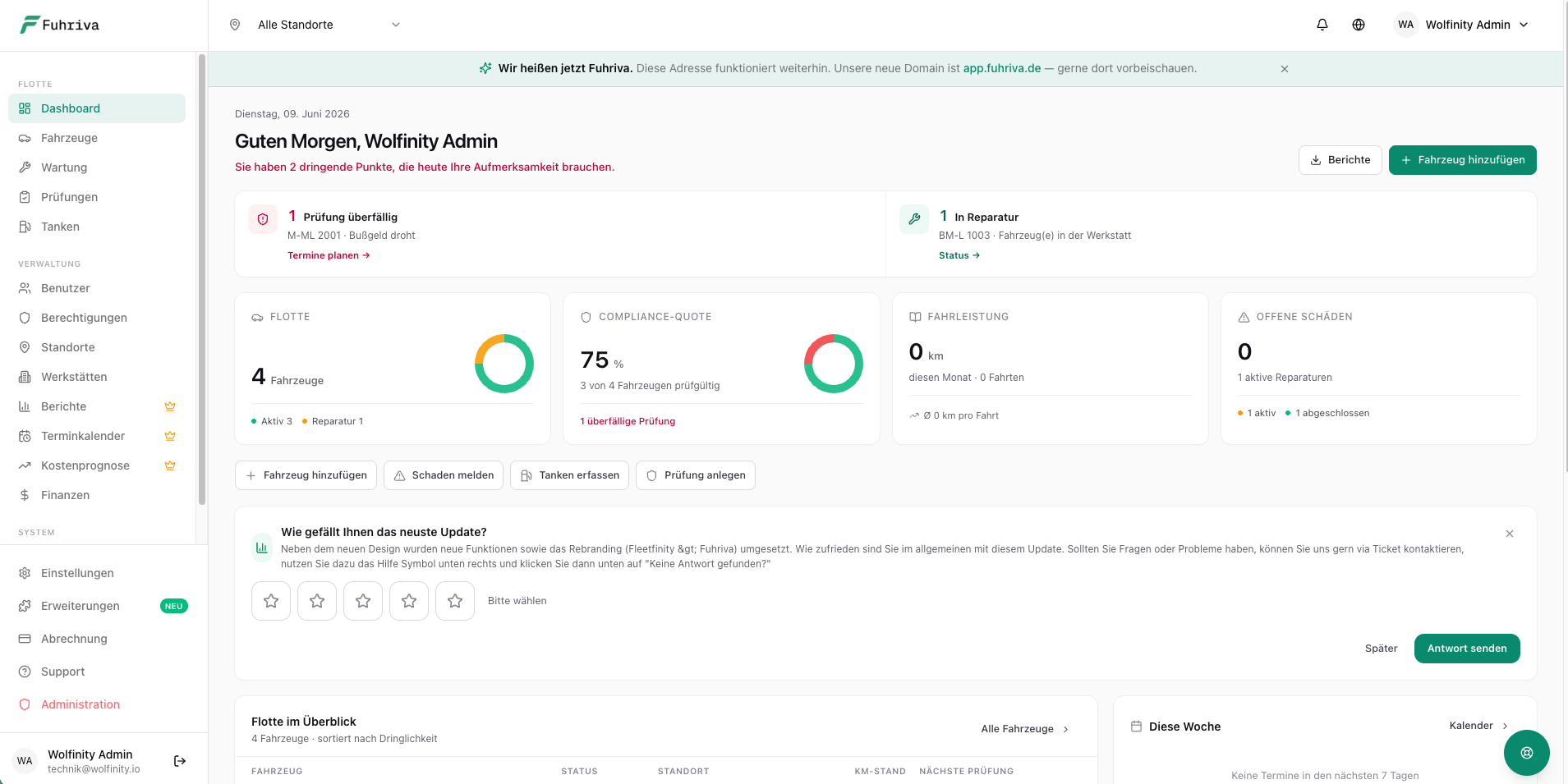
Task: Click the logout icon beside technik@wolfinity.io
Action: 180,761
